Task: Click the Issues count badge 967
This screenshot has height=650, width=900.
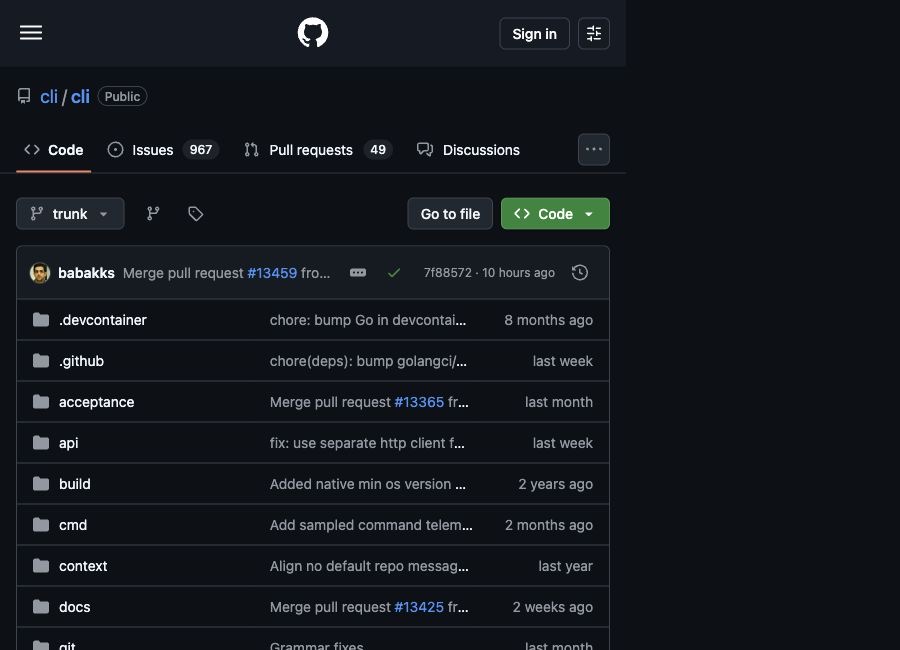Action: pyautogui.click(x=200, y=150)
